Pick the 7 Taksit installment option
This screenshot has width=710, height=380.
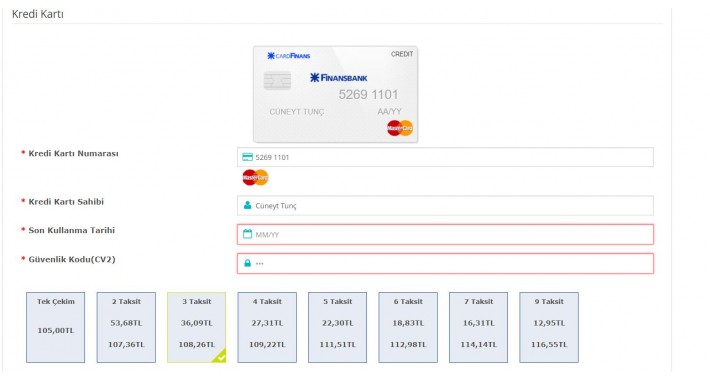tap(479, 327)
